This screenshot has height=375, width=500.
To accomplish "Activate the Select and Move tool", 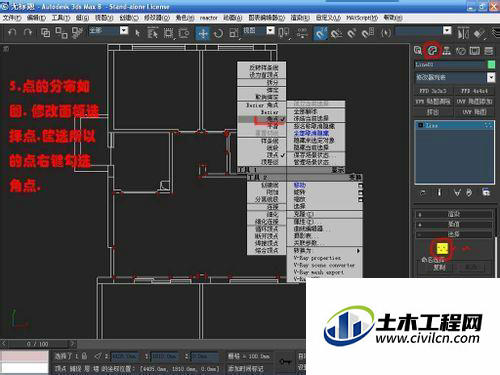I will click(x=203, y=33).
